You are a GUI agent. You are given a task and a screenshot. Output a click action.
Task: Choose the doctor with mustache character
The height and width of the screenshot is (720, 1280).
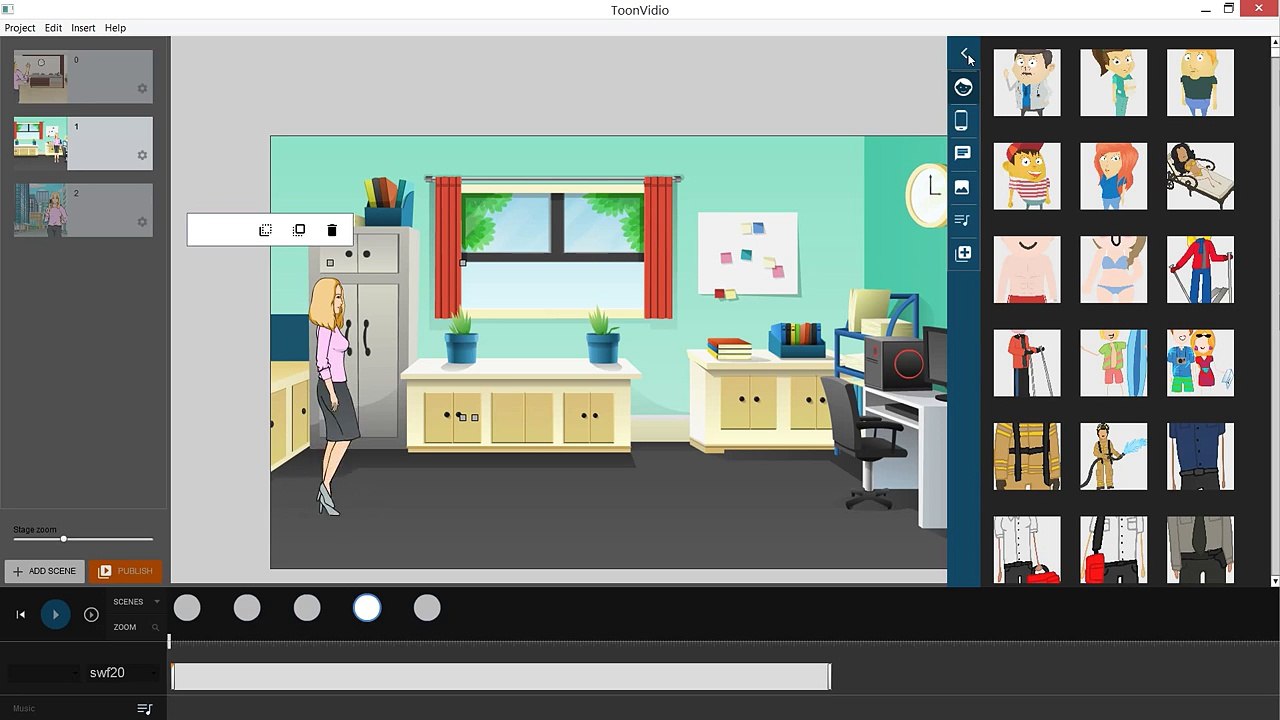tap(1027, 83)
